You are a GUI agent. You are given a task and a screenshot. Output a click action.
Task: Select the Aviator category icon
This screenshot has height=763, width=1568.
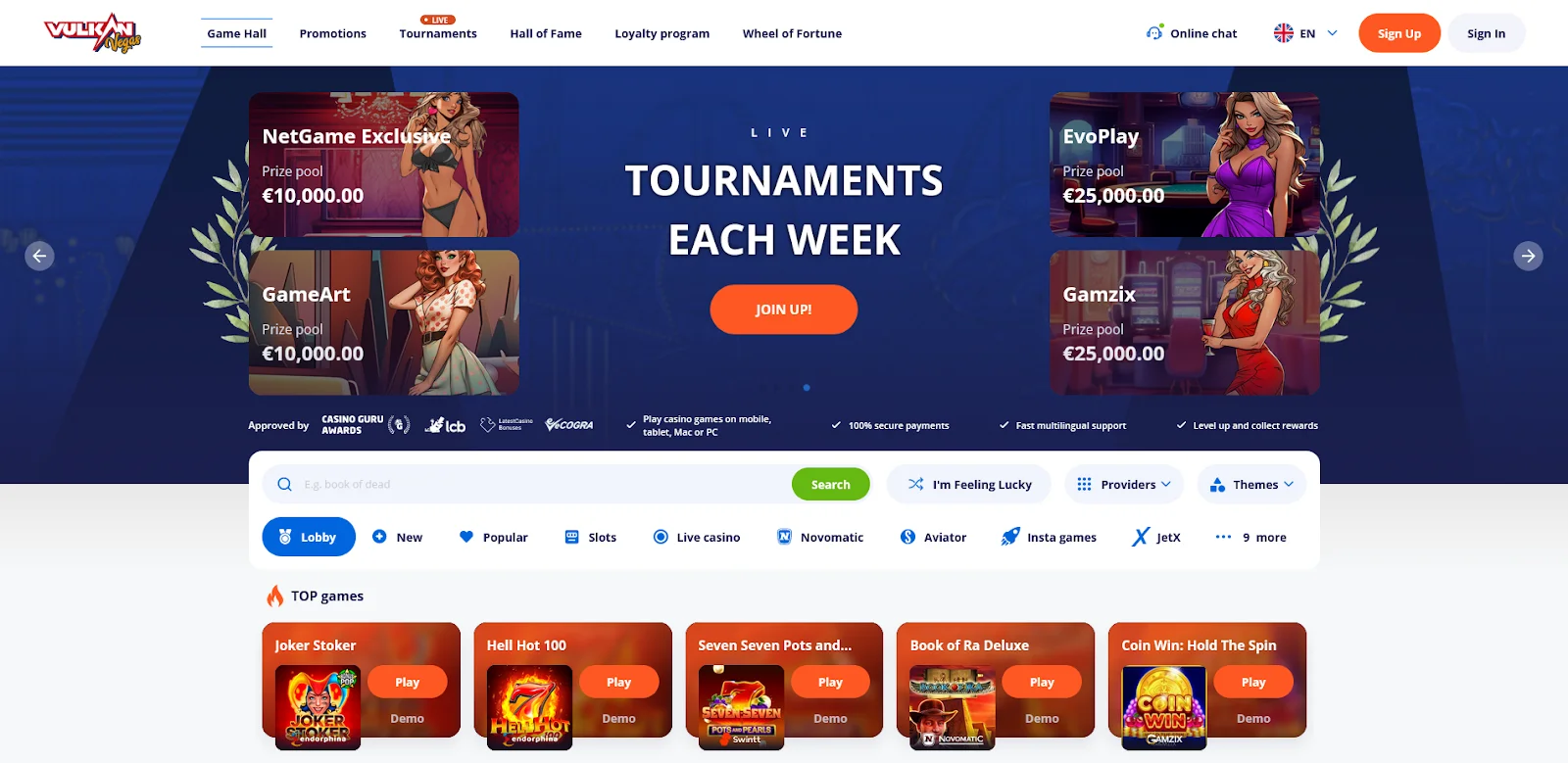[907, 537]
